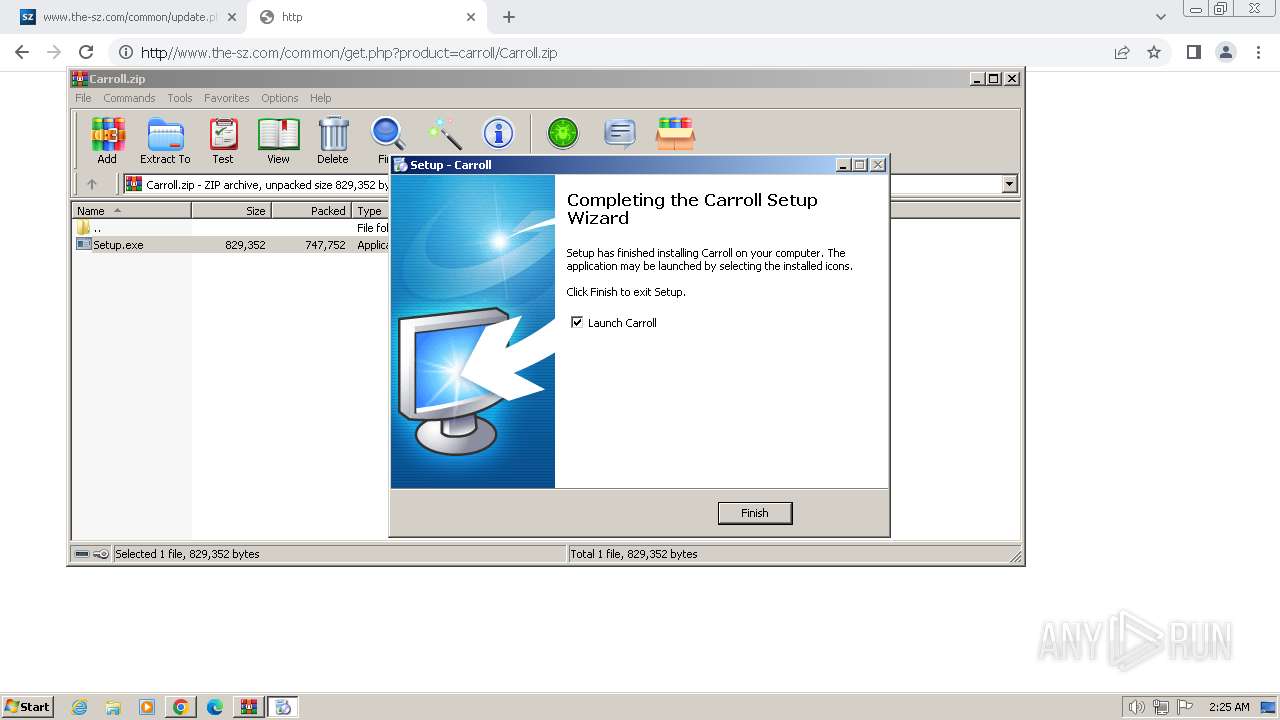This screenshot has height=720, width=1280.
Task: Click the browser address URL field
Action: click(620, 52)
